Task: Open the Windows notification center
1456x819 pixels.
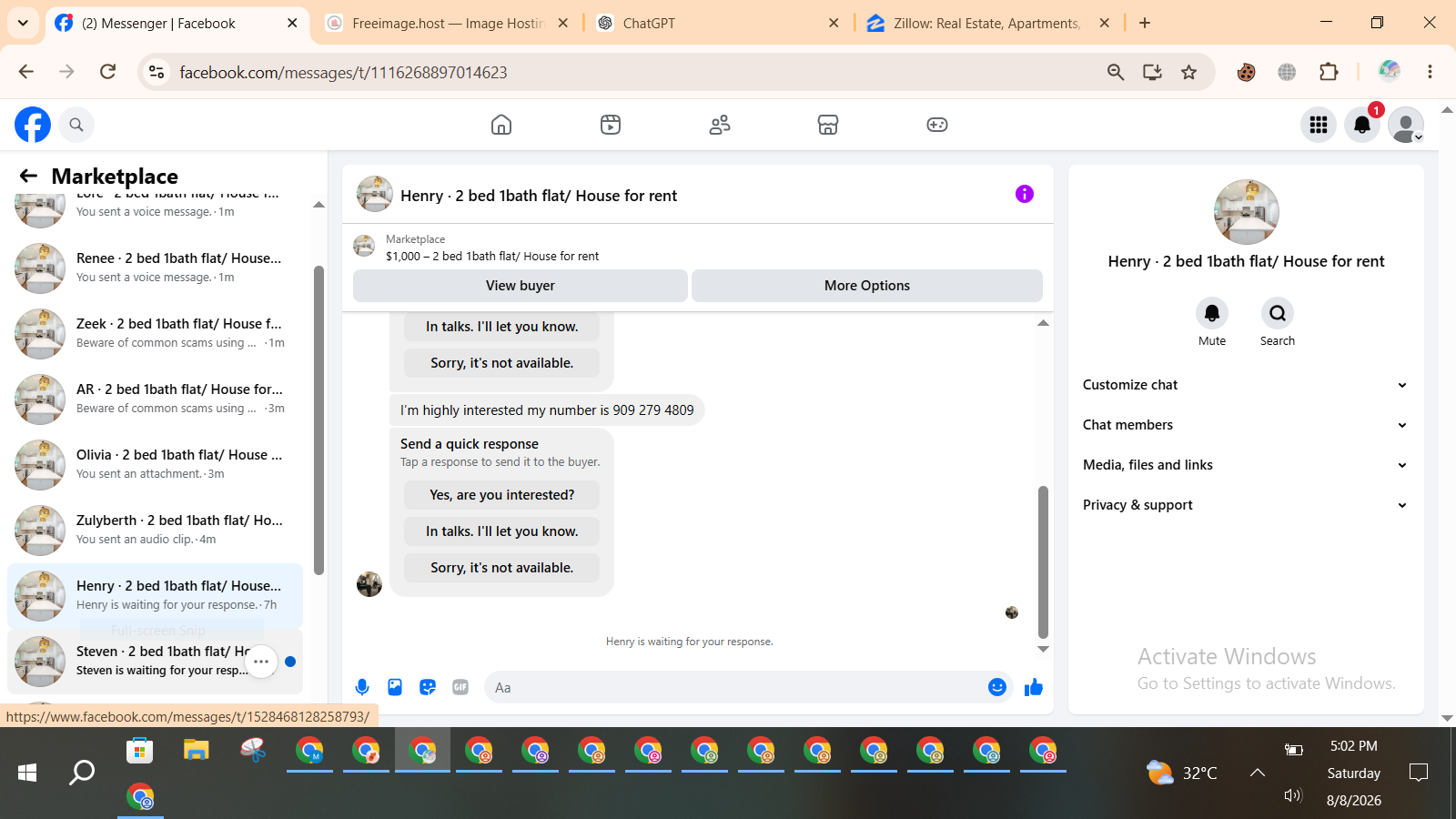Action: point(1418,773)
